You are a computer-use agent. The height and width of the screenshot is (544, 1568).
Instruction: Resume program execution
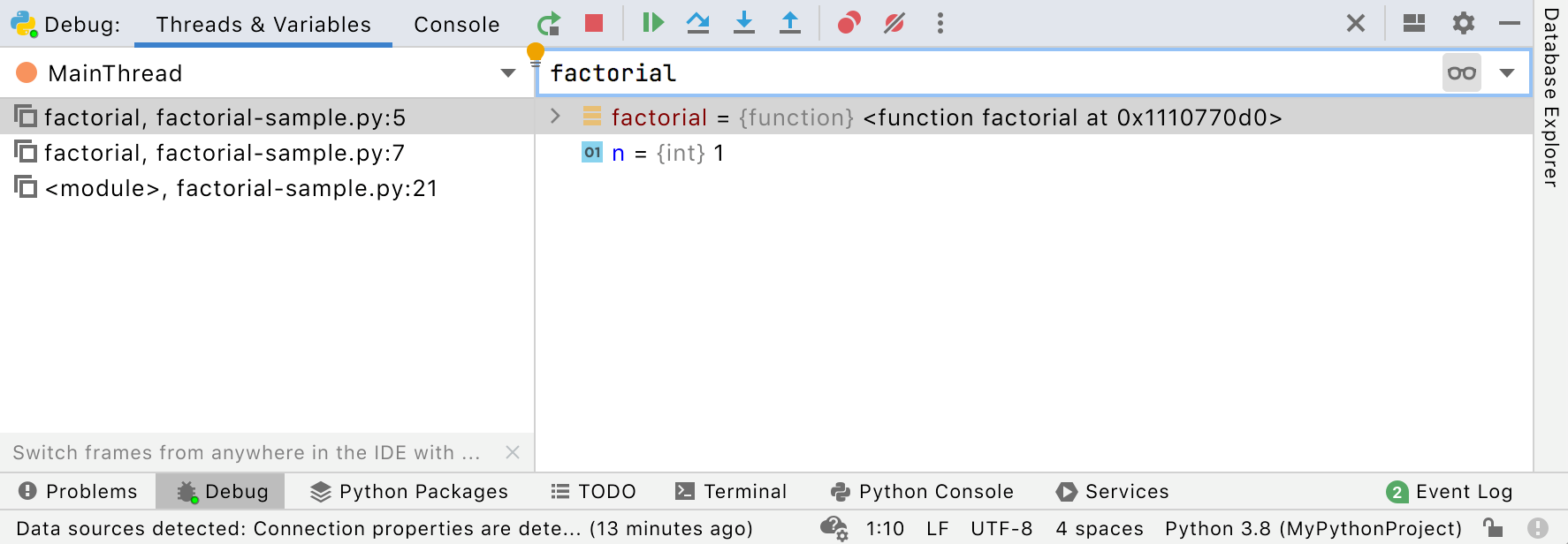(653, 24)
